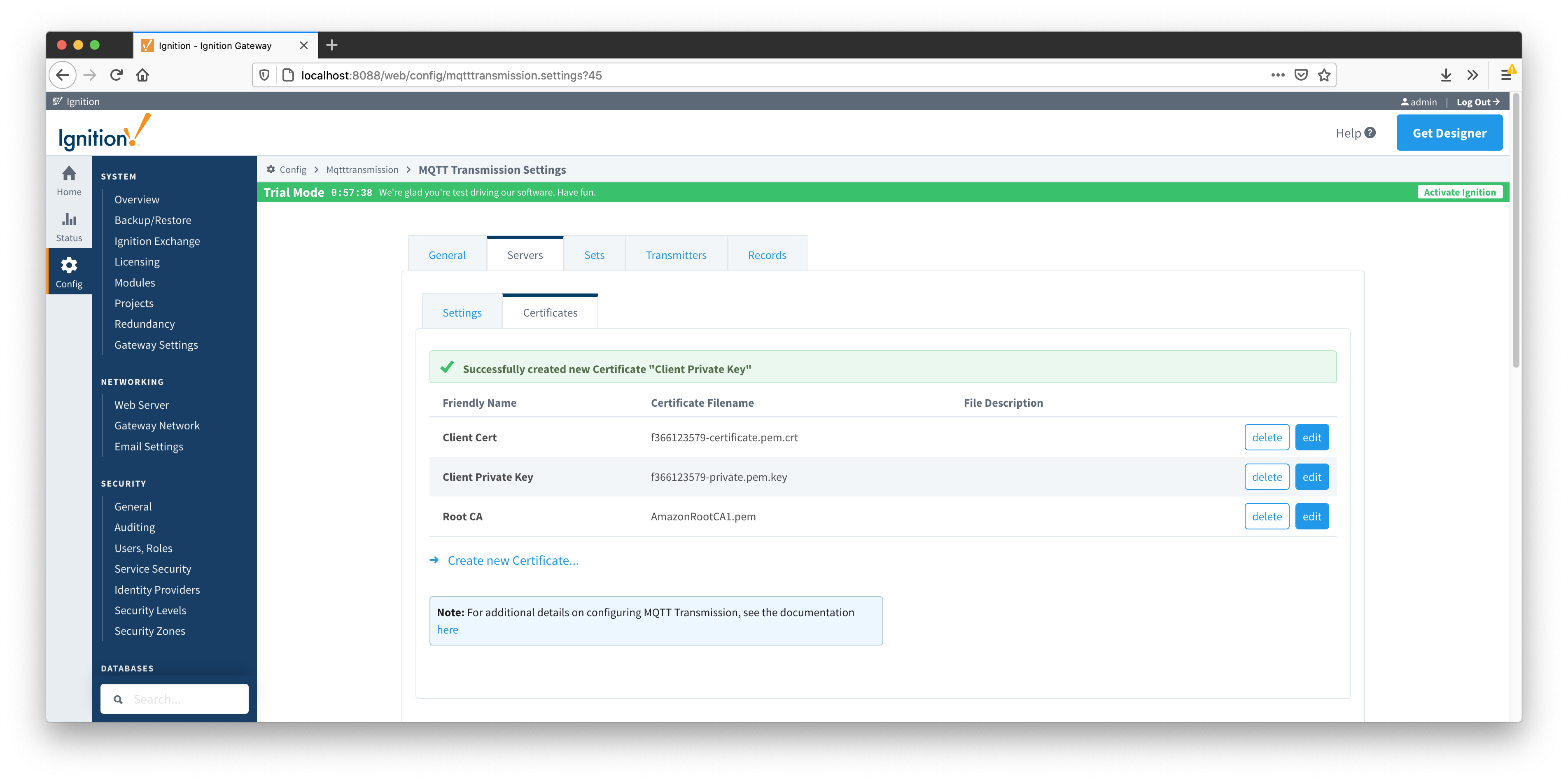This screenshot has height=783, width=1568.
Task: Switch to the Transmitters tab
Action: (x=676, y=255)
